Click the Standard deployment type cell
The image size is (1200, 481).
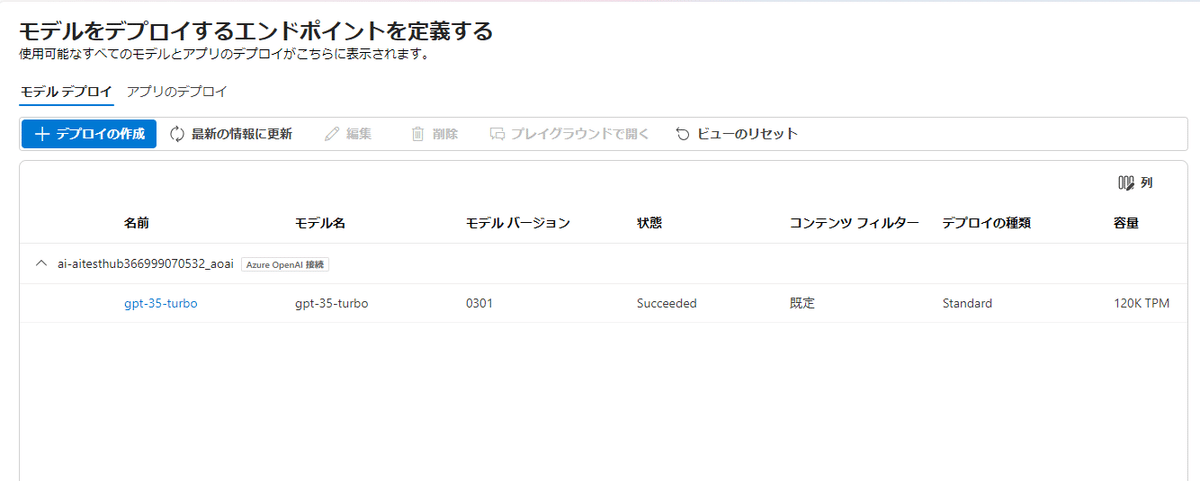(x=967, y=303)
